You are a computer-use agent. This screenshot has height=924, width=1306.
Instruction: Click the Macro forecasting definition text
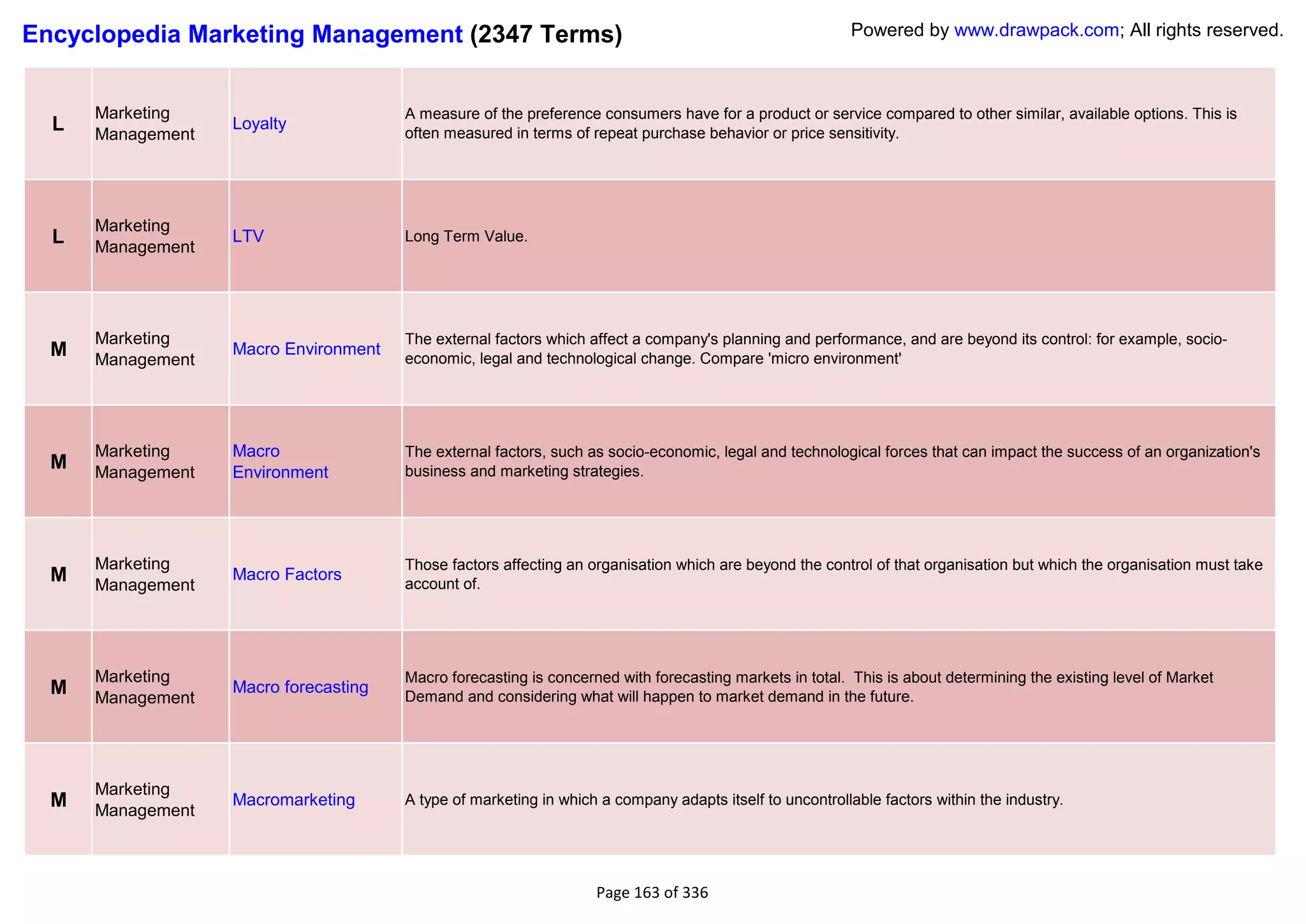[809, 687]
